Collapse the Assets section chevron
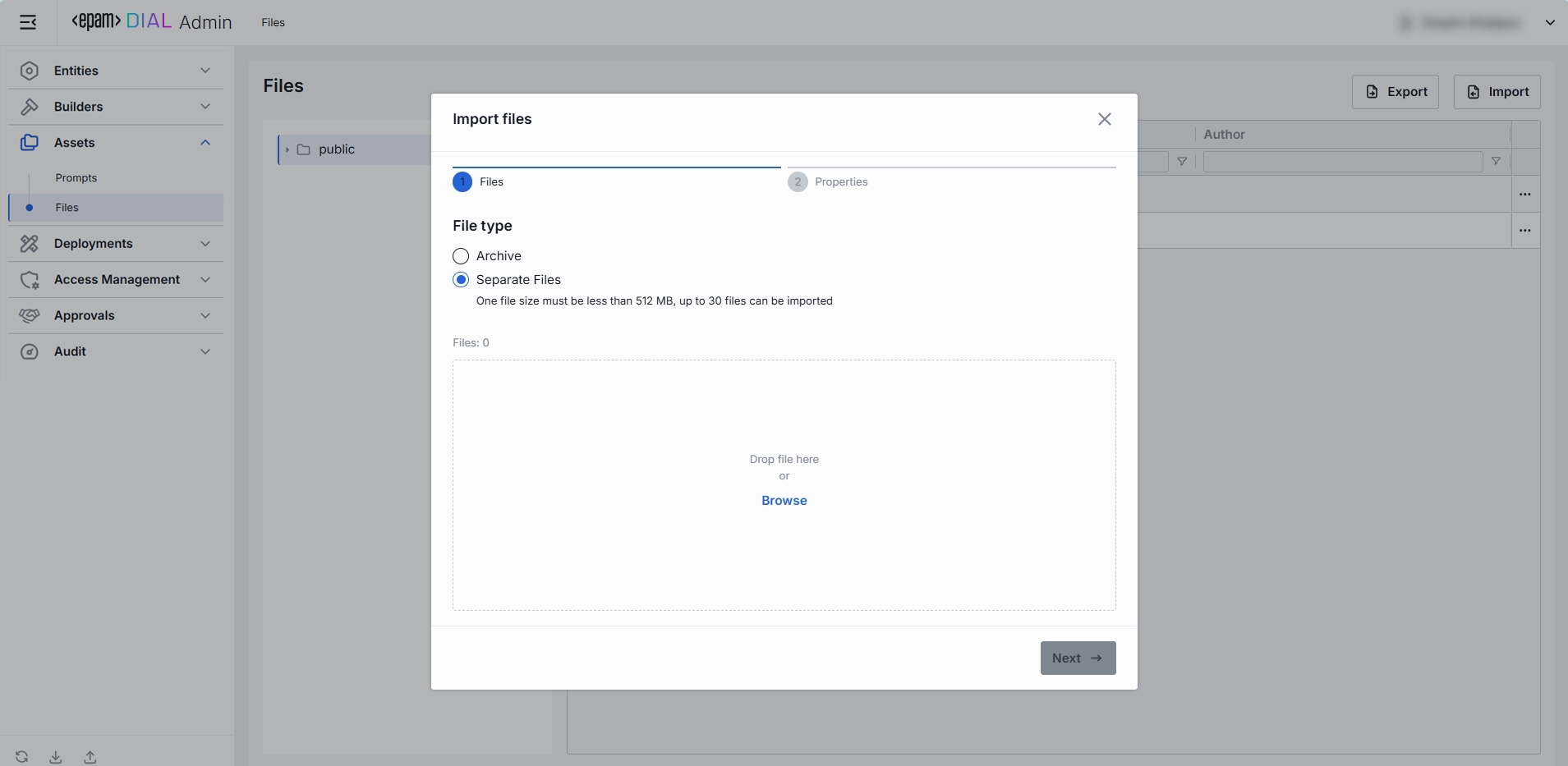The width and height of the screenshot is (1568, 766). (205, 143)
